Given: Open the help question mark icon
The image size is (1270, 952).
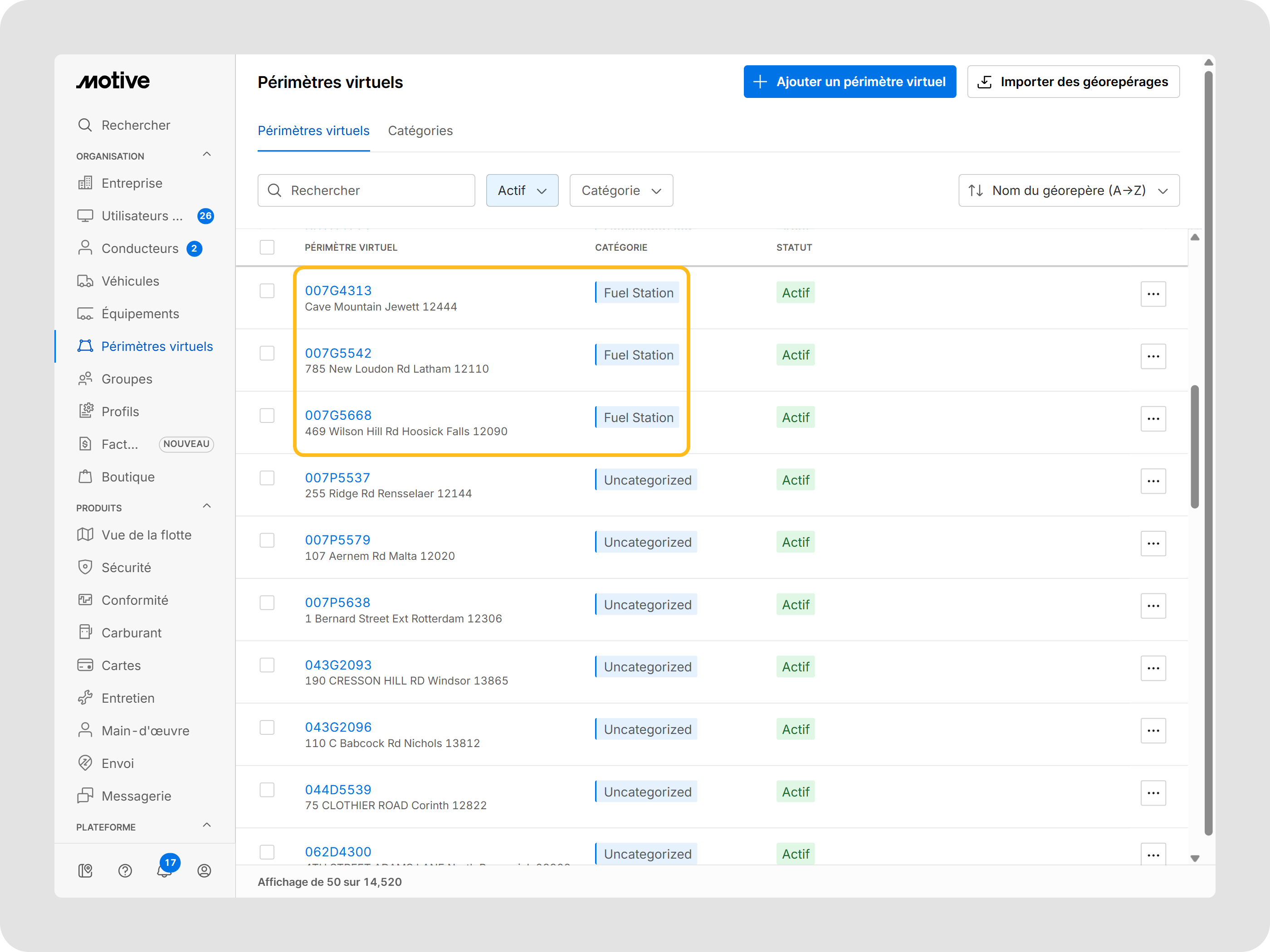Looking at the screenshot, I should [125, 870].
